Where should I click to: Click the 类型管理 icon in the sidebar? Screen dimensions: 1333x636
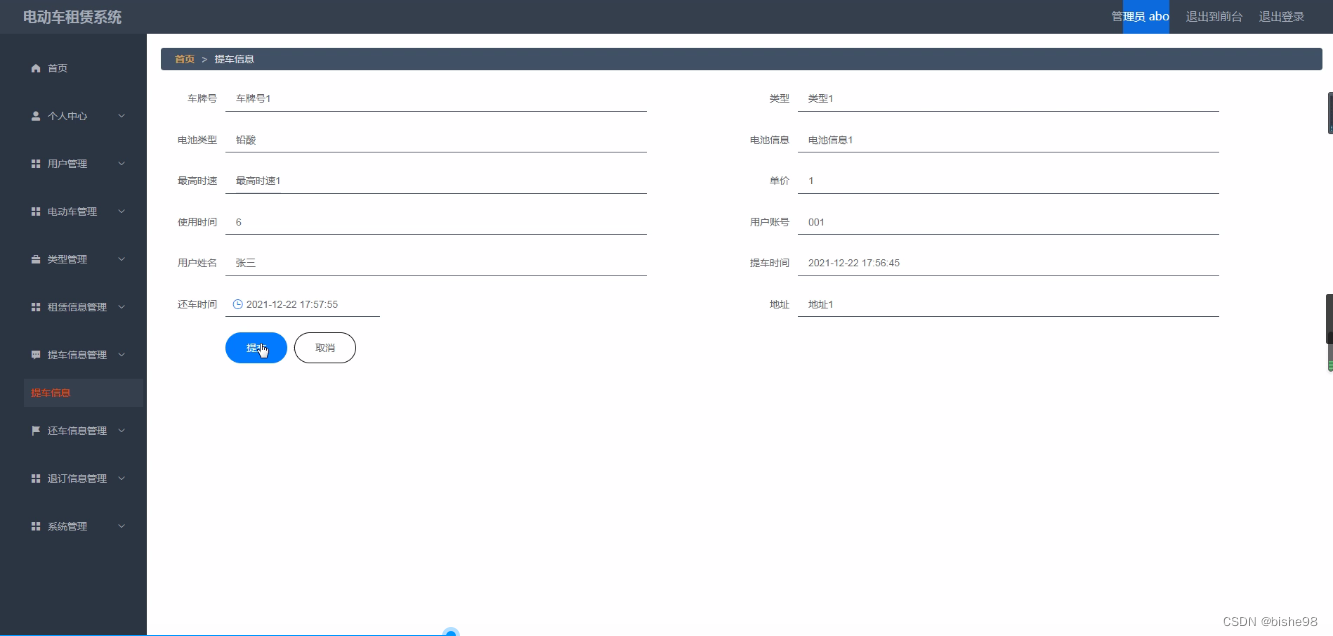(x=37, y=258)
